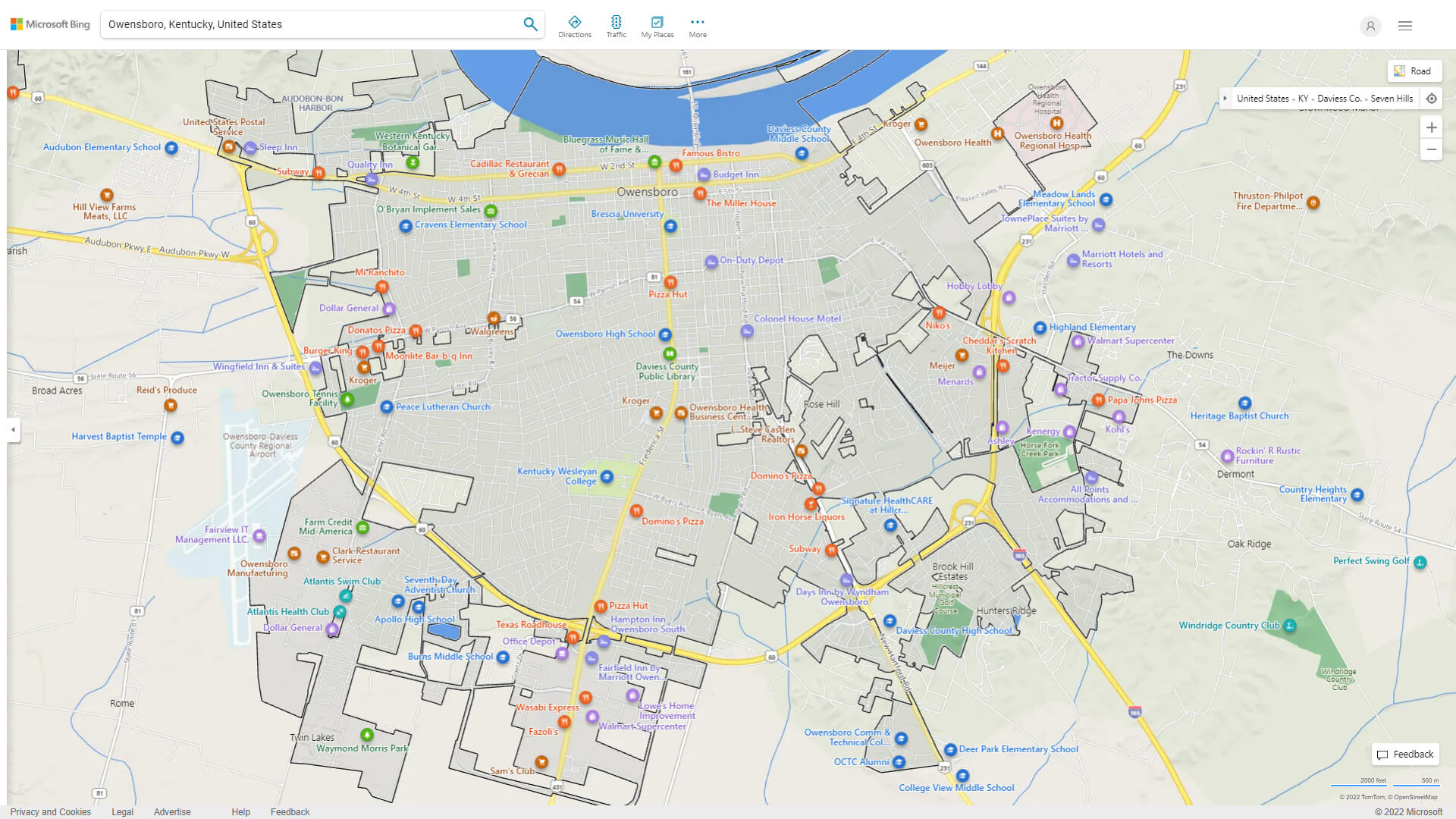Zoom out on the map

pyautogui.click(x=1431, y=149)
